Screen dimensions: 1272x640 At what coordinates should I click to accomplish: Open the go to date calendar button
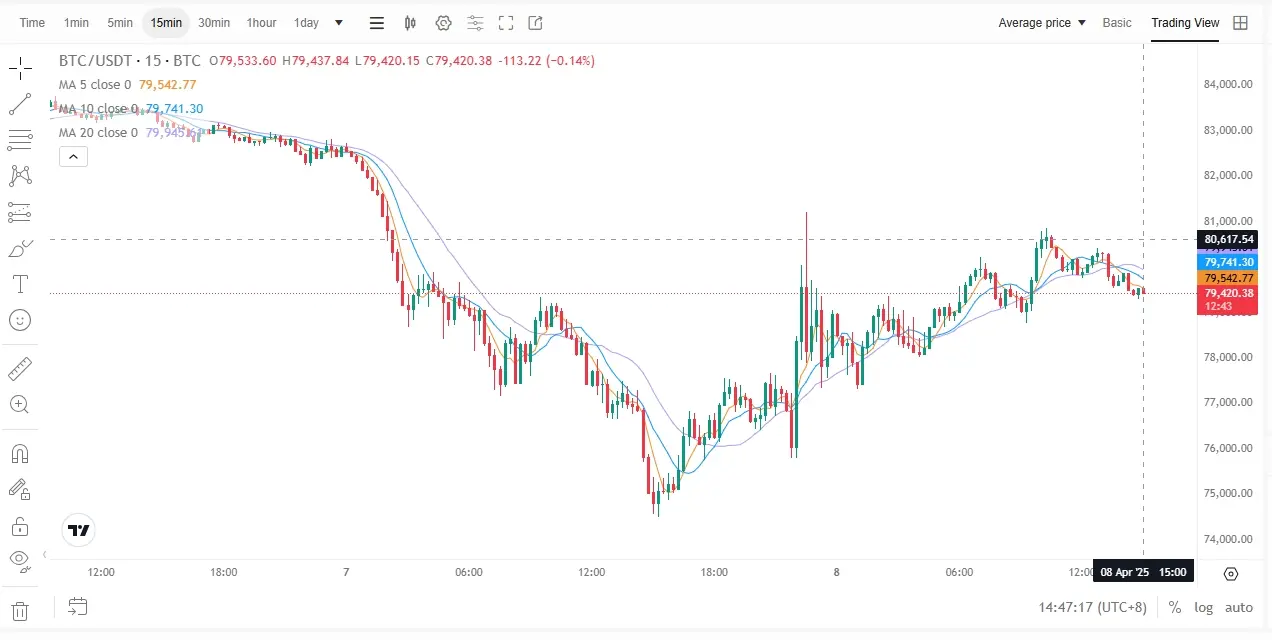(x=78, y=606)
